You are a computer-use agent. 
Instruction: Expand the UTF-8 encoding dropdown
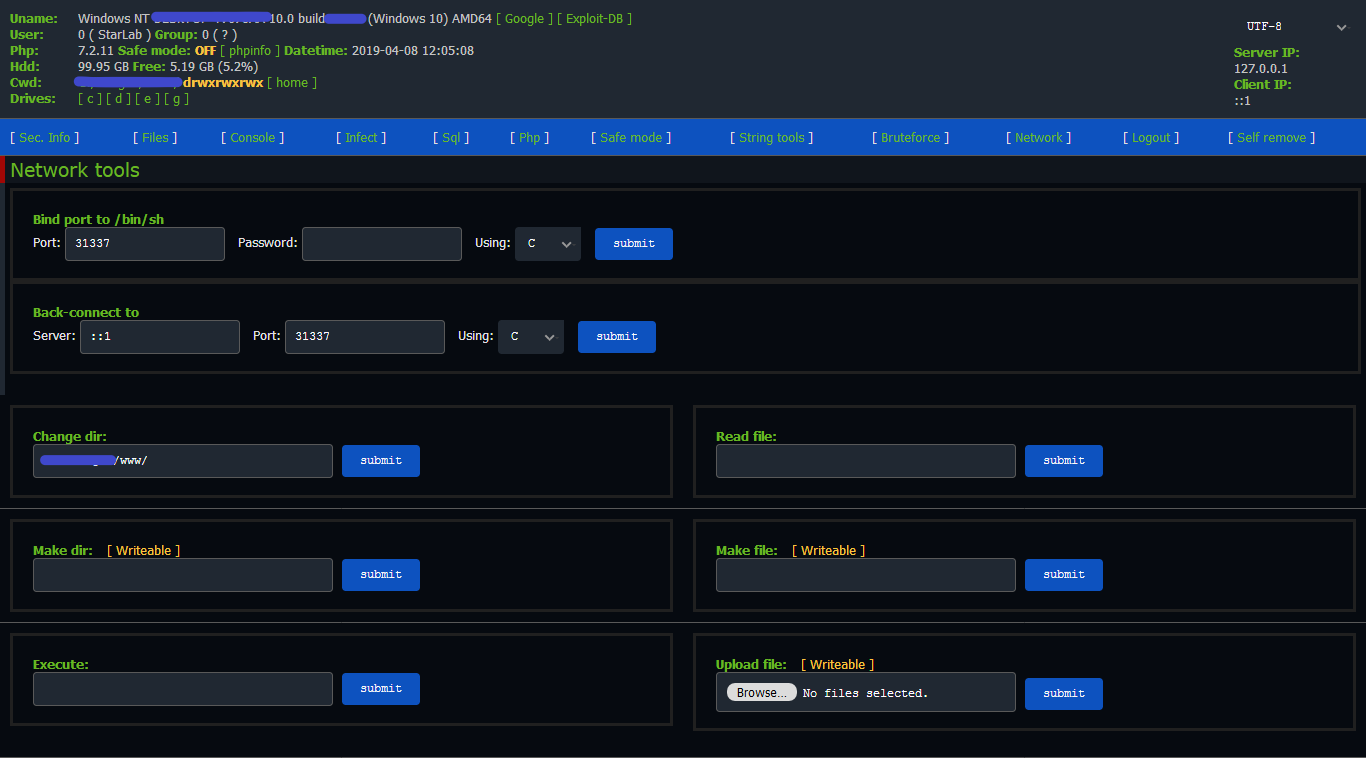coord(1296,27)
